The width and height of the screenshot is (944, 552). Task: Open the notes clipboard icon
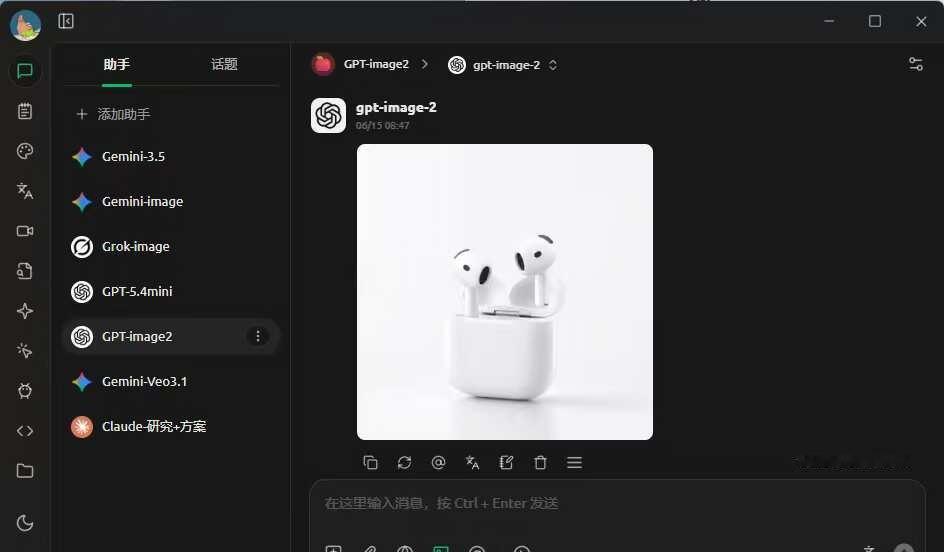point(25,111)
